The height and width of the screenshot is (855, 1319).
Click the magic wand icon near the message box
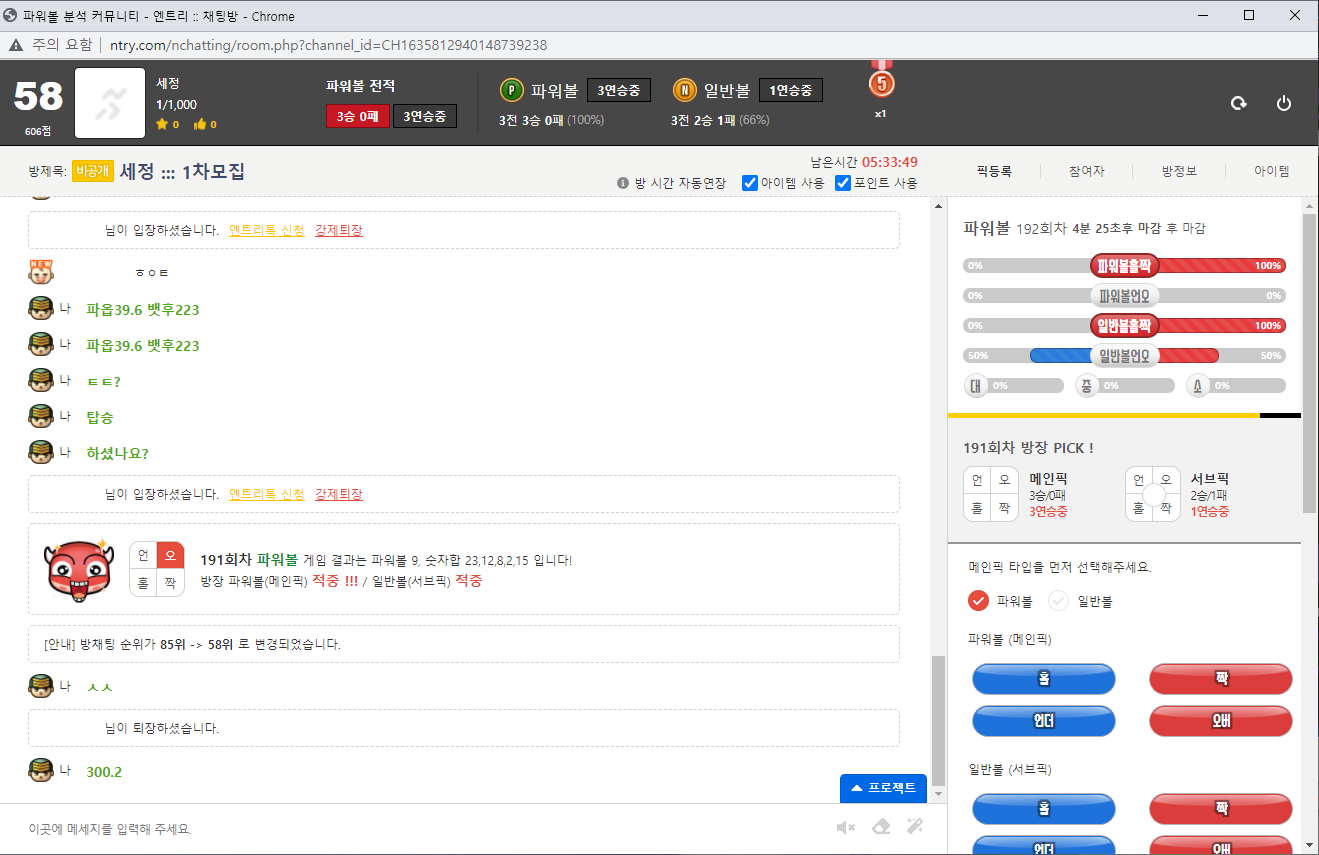(x=914, y=827)
